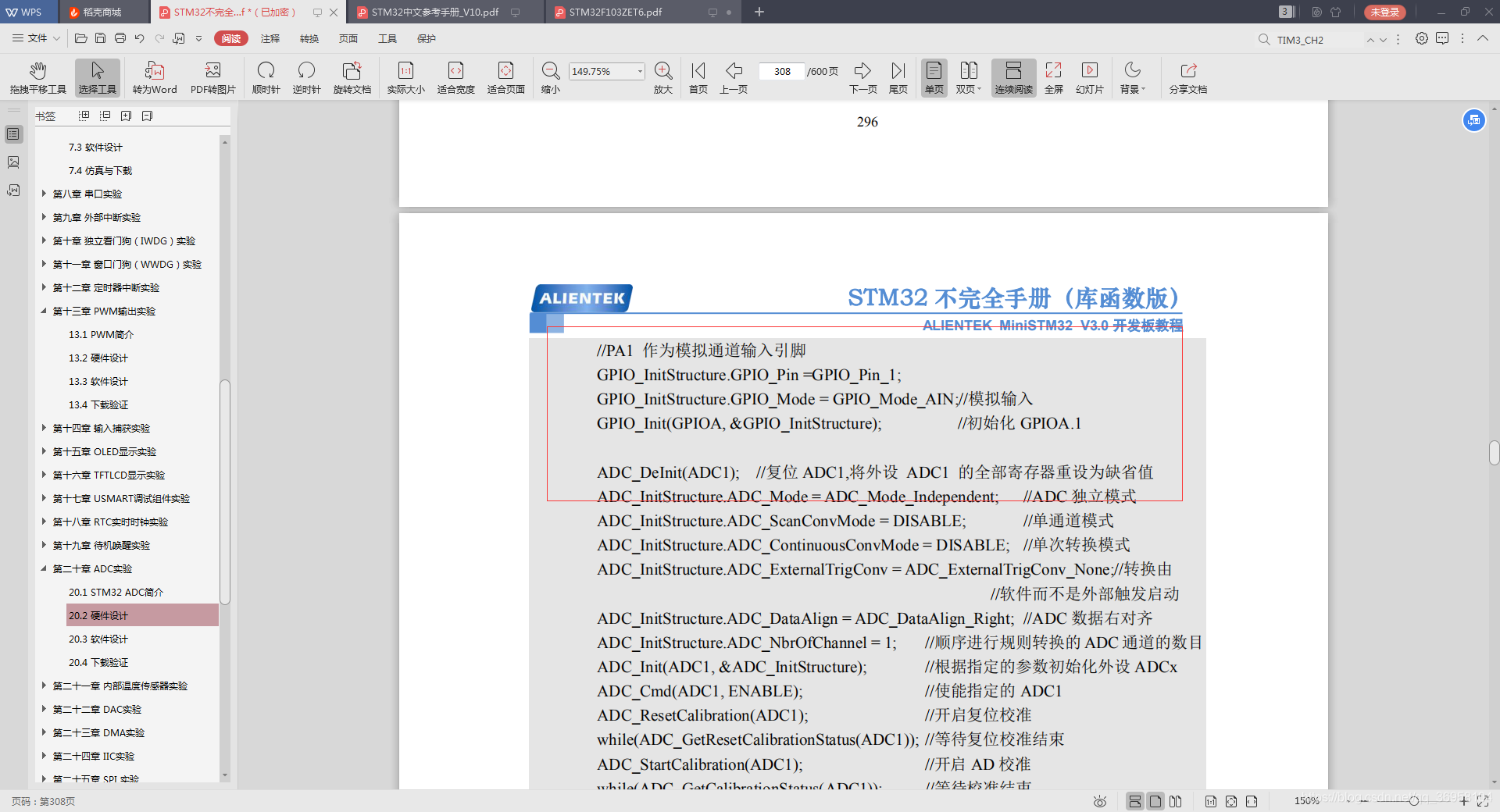
Task: Click the print icon in quick toolbar
Action: 120,38
